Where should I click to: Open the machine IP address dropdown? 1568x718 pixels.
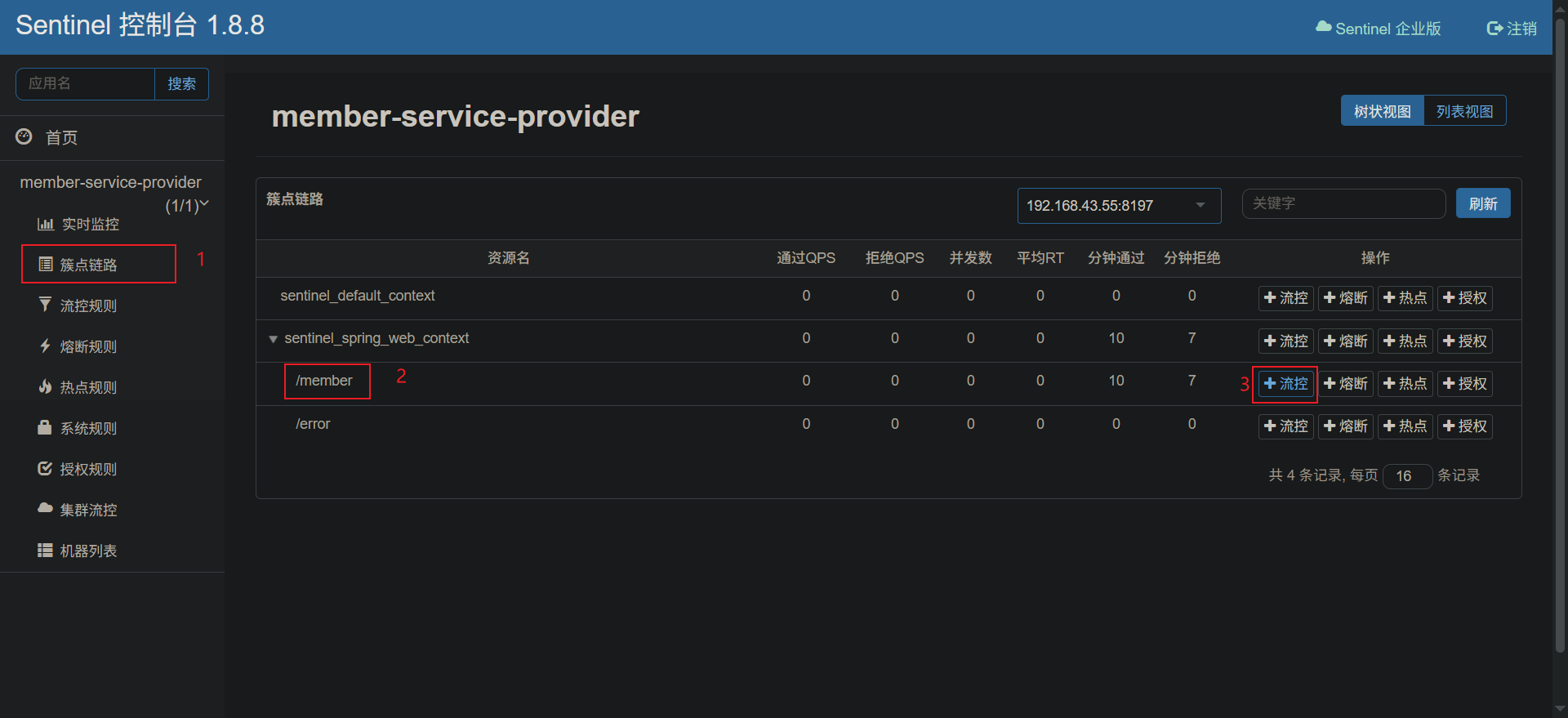[x=1118, y=206]
